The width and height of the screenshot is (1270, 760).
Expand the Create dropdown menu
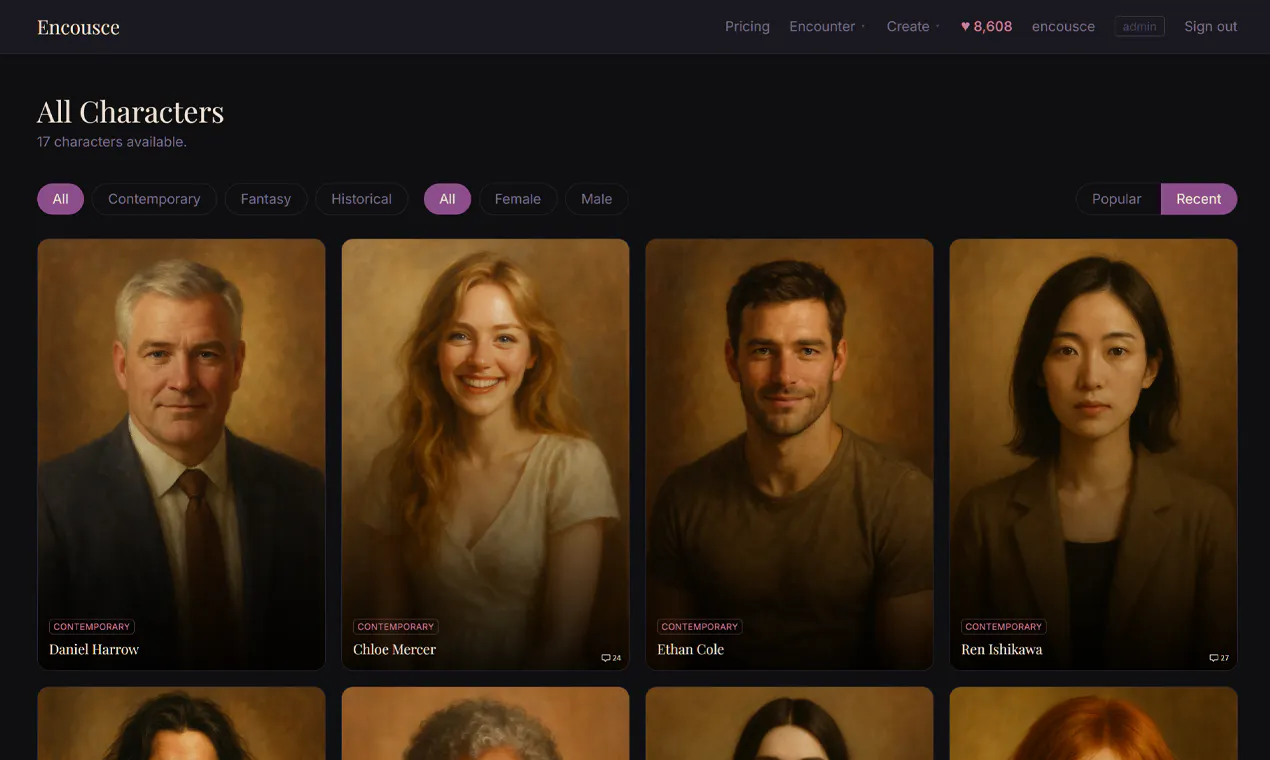click(913, 27)
